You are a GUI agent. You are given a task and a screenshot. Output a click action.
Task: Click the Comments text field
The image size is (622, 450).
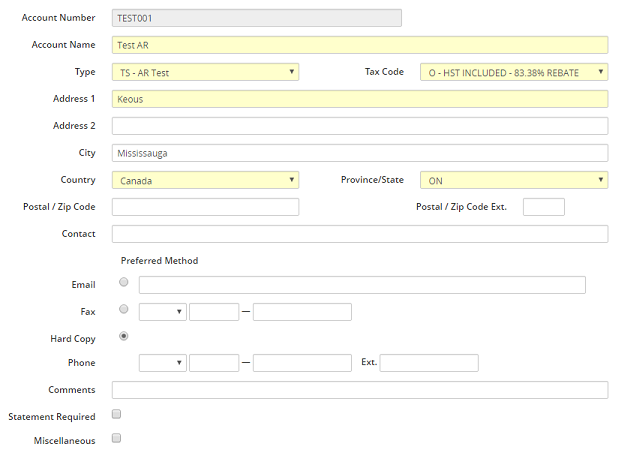(360, 390)
